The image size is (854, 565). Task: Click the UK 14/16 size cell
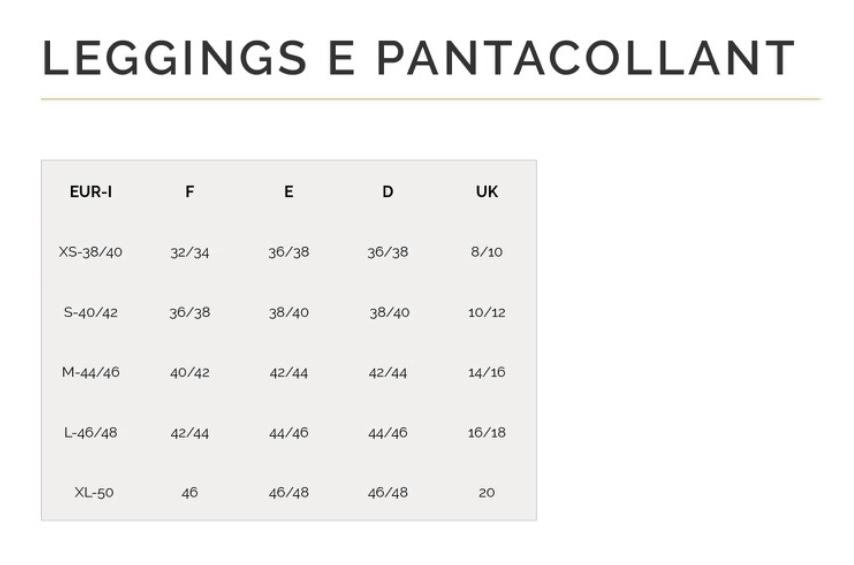(486, 372)
